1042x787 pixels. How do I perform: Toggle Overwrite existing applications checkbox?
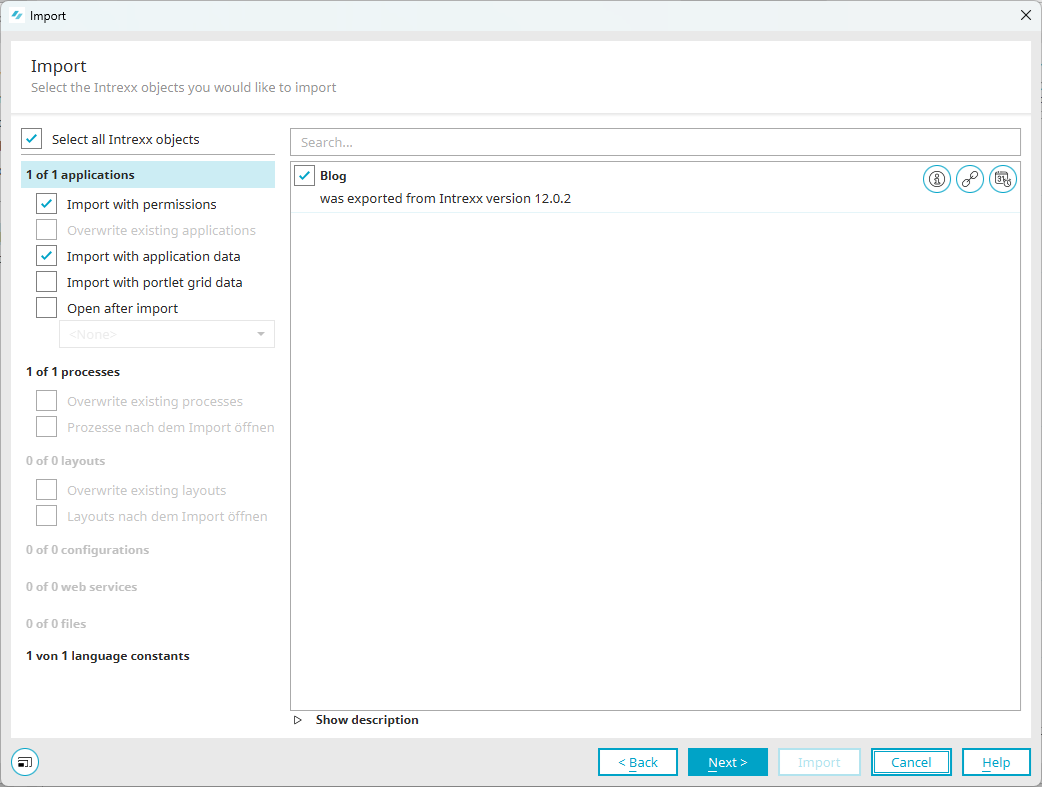47,230
